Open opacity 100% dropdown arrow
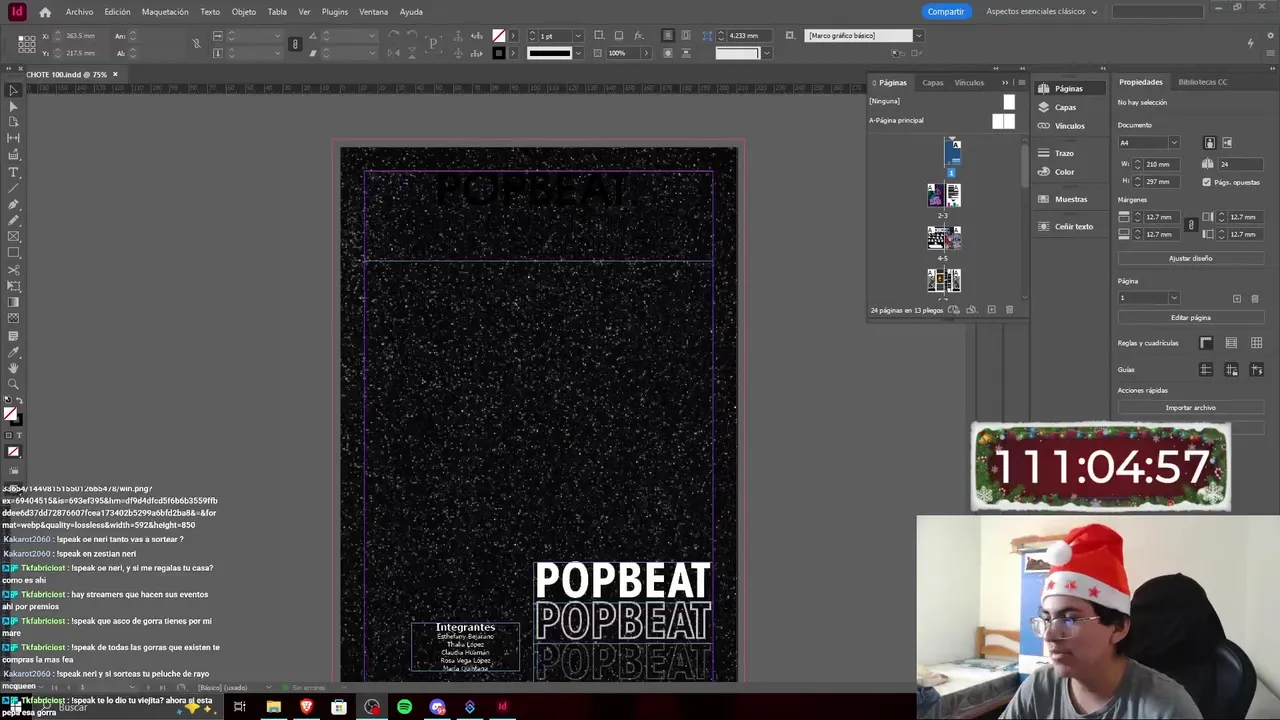The width and height of the screenshot is (1280, 720). coord(646,53)
